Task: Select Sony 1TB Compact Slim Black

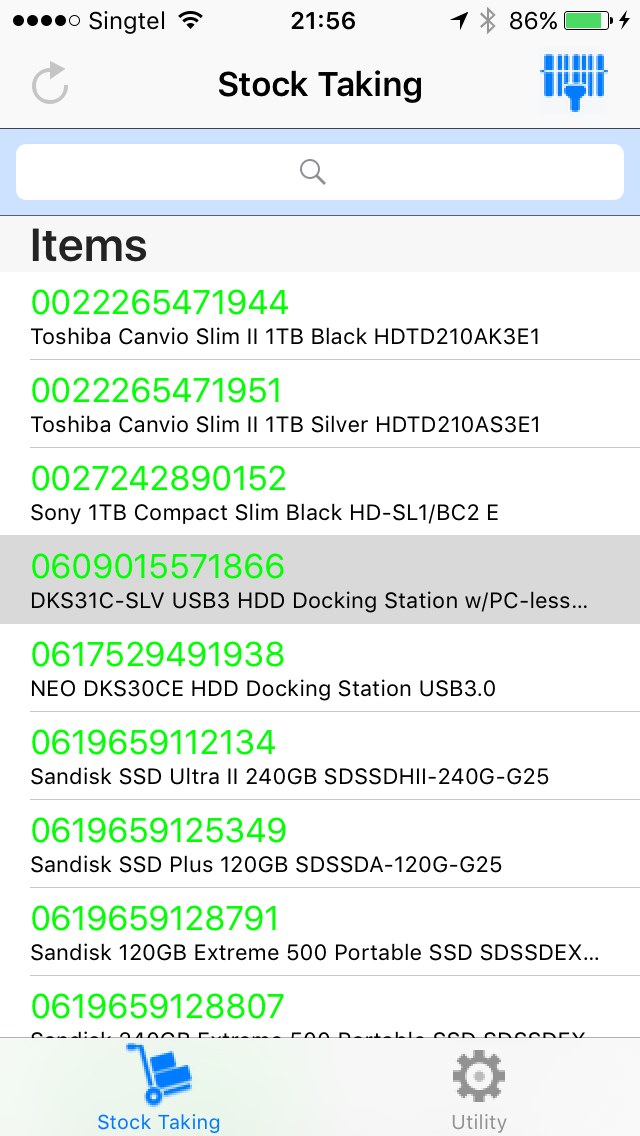Action: coord(265,512)
